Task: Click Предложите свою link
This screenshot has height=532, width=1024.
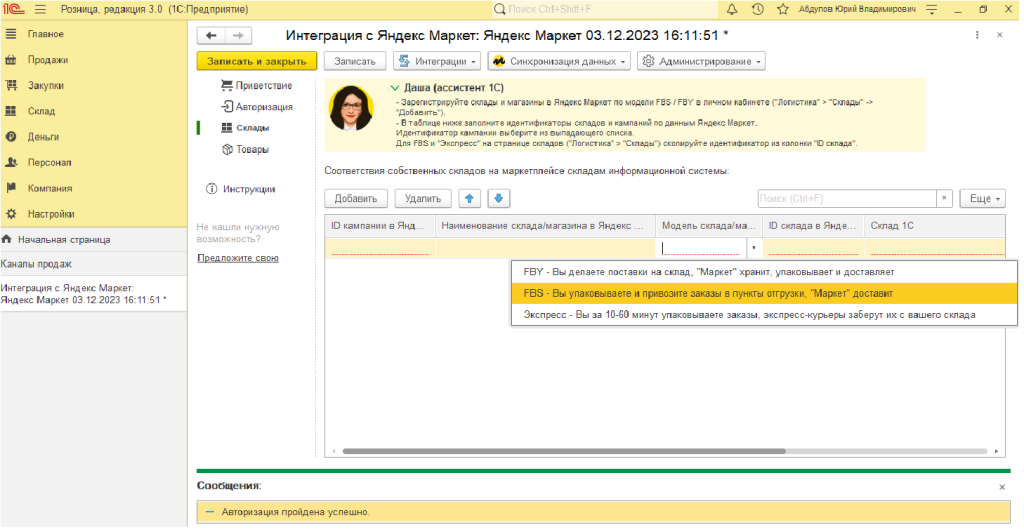Action: coord(238,258)
